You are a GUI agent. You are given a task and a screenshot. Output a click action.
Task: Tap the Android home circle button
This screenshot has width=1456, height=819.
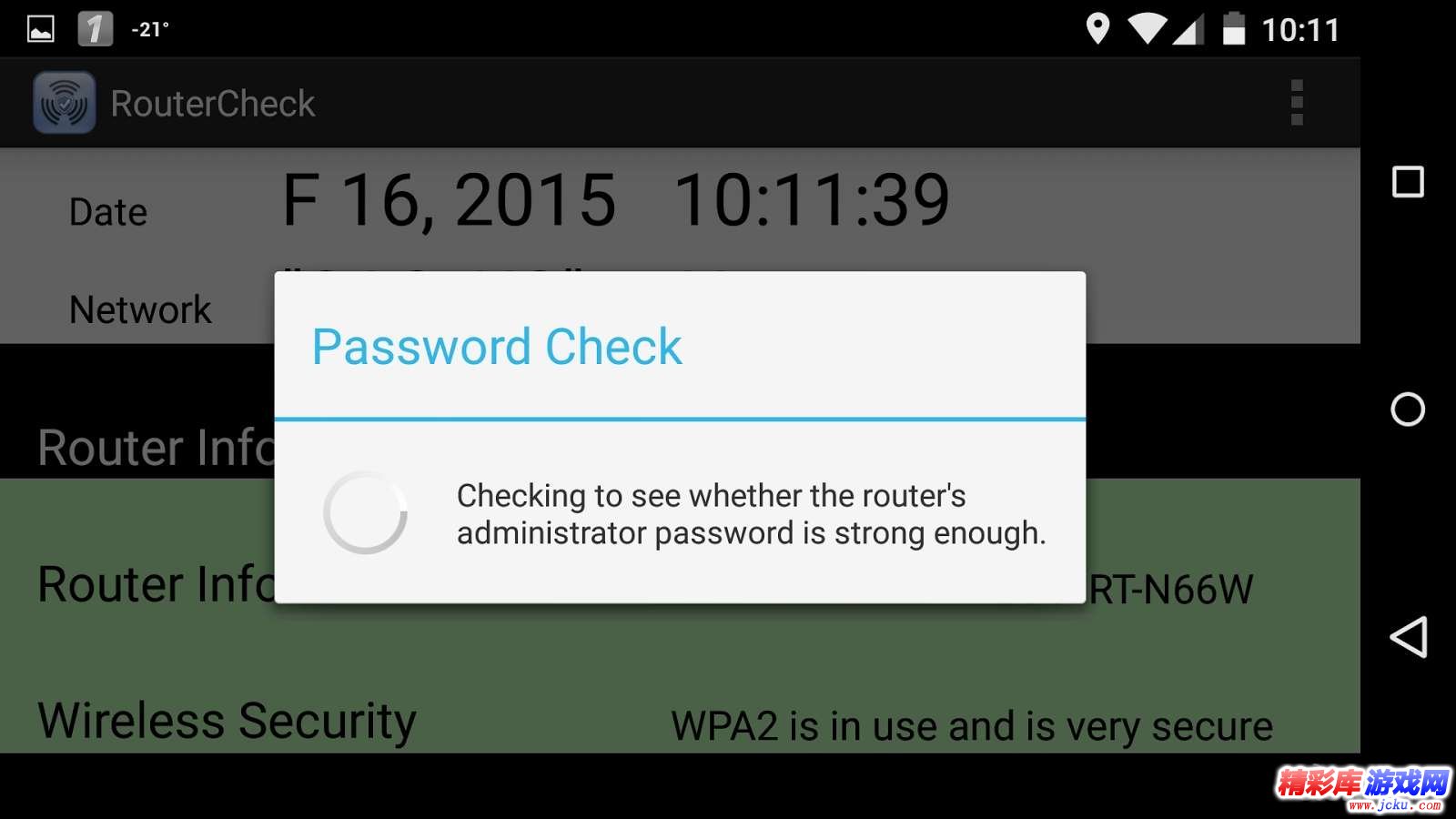(x=1408, y=409)
